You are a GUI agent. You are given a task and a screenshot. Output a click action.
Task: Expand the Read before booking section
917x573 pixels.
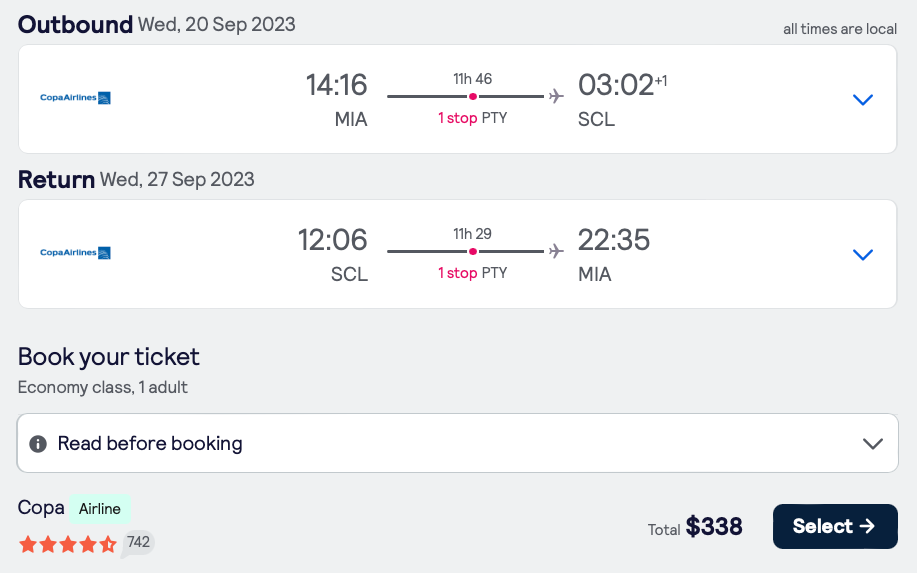pos(872,444)
